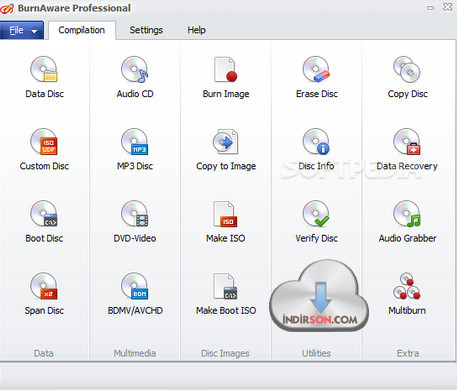Select the Make Boot ISO tool

click(x=226, y=294)
